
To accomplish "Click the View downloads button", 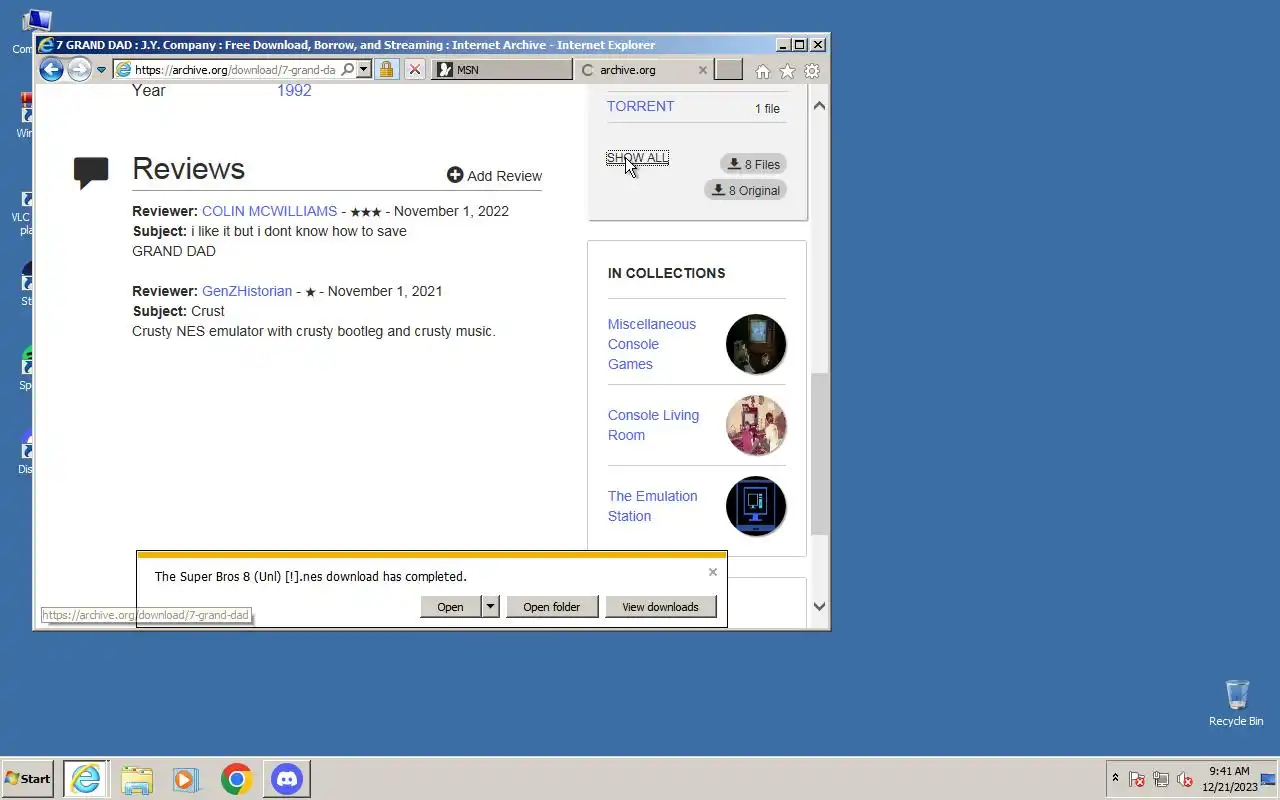I will (660, 607).
